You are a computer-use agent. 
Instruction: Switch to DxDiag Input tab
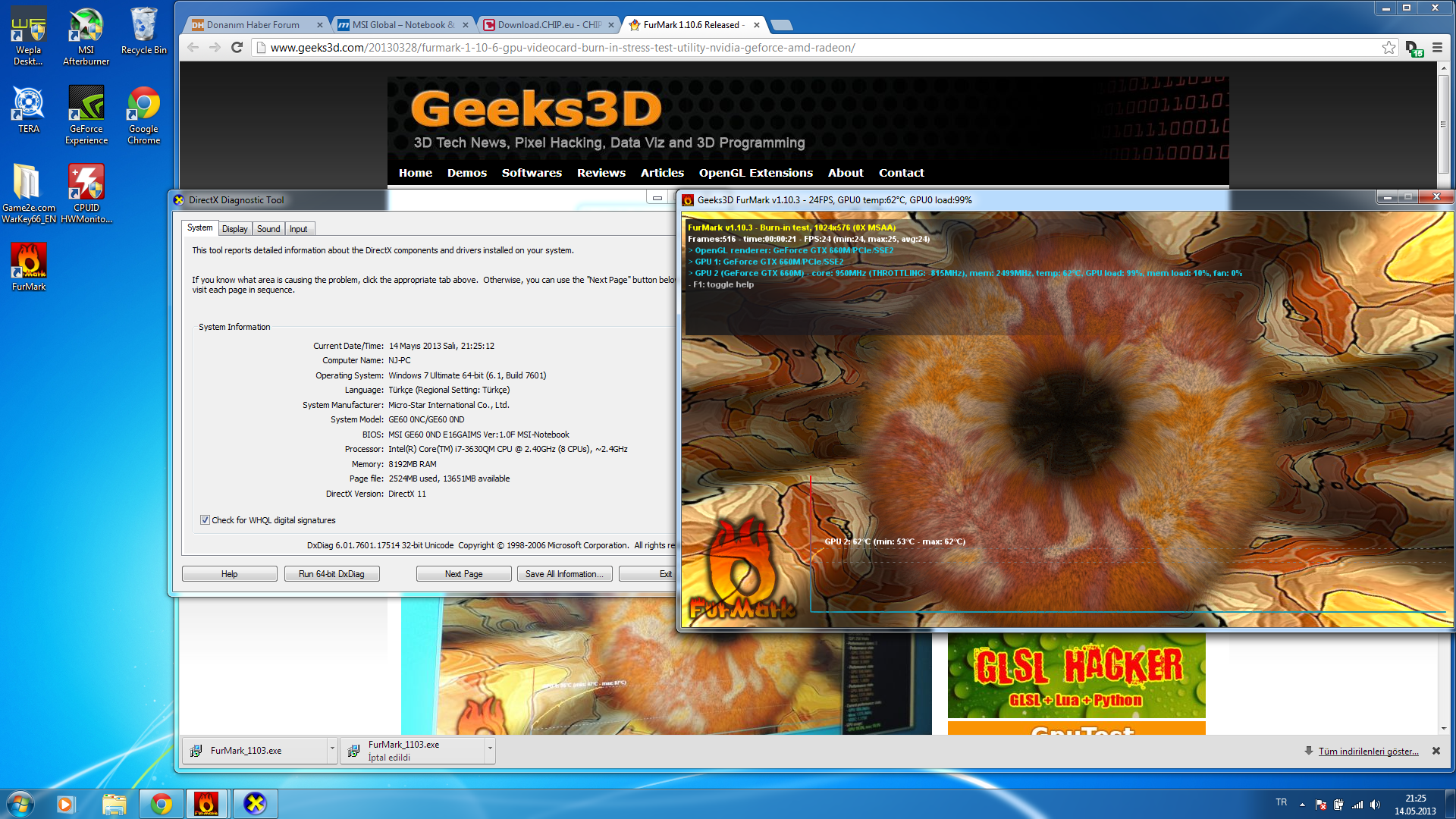298,229
